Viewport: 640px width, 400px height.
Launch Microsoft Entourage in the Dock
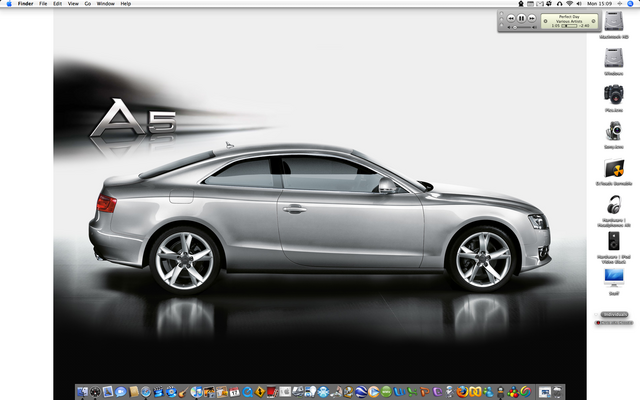pyautogui.click(x=437, y=392)
